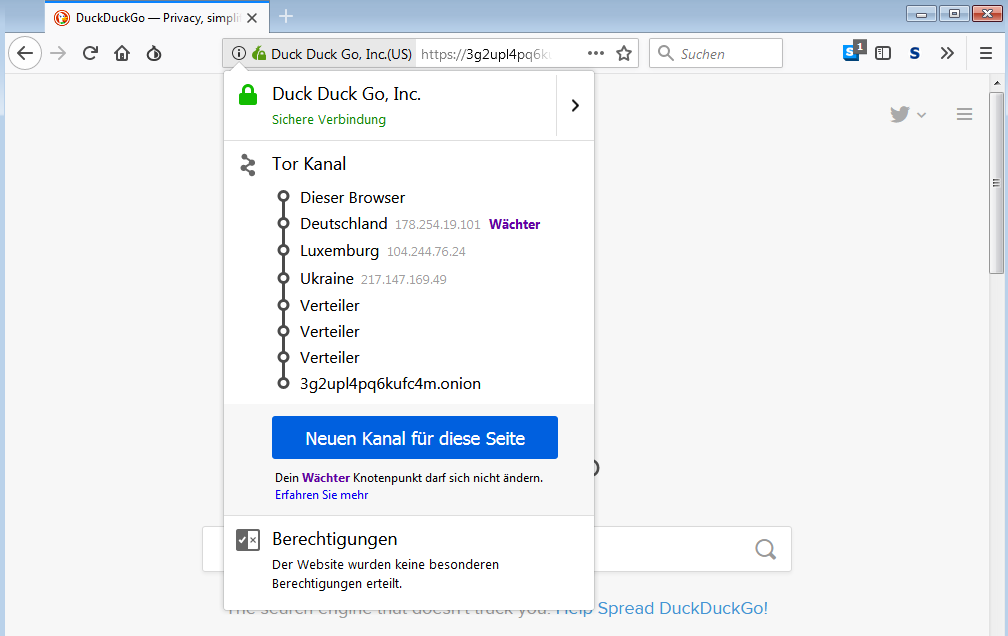
Task: Maximize the browser window
Action: tap(954, 14)
